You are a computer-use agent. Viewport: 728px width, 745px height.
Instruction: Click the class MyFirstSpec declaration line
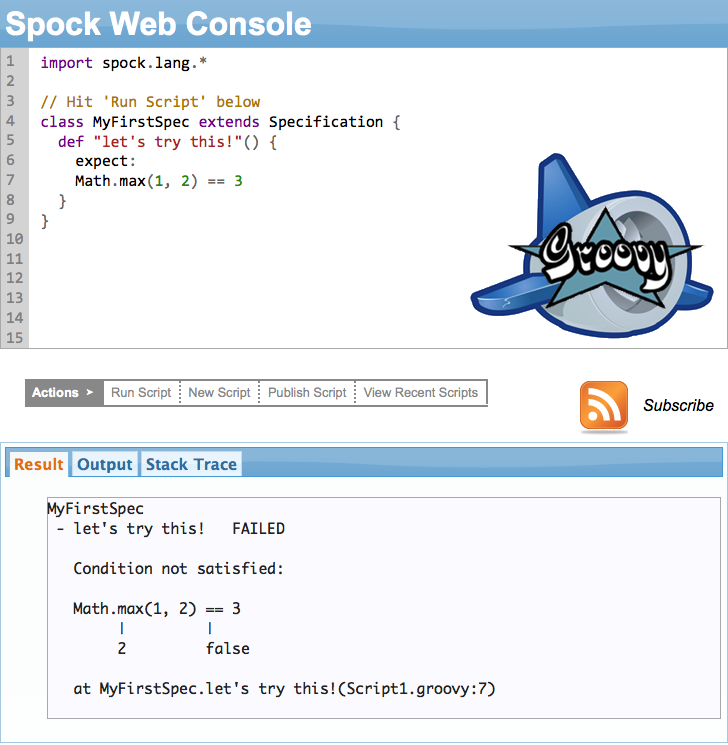click(x=220, y=122)
